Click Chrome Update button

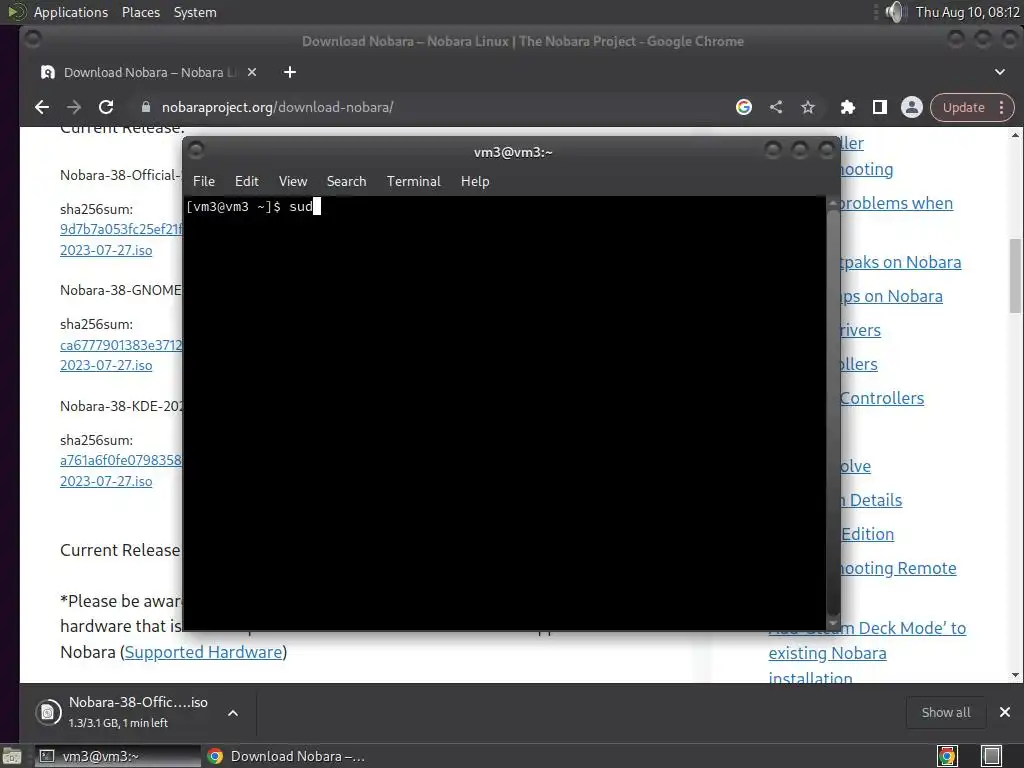coord(963,108)
